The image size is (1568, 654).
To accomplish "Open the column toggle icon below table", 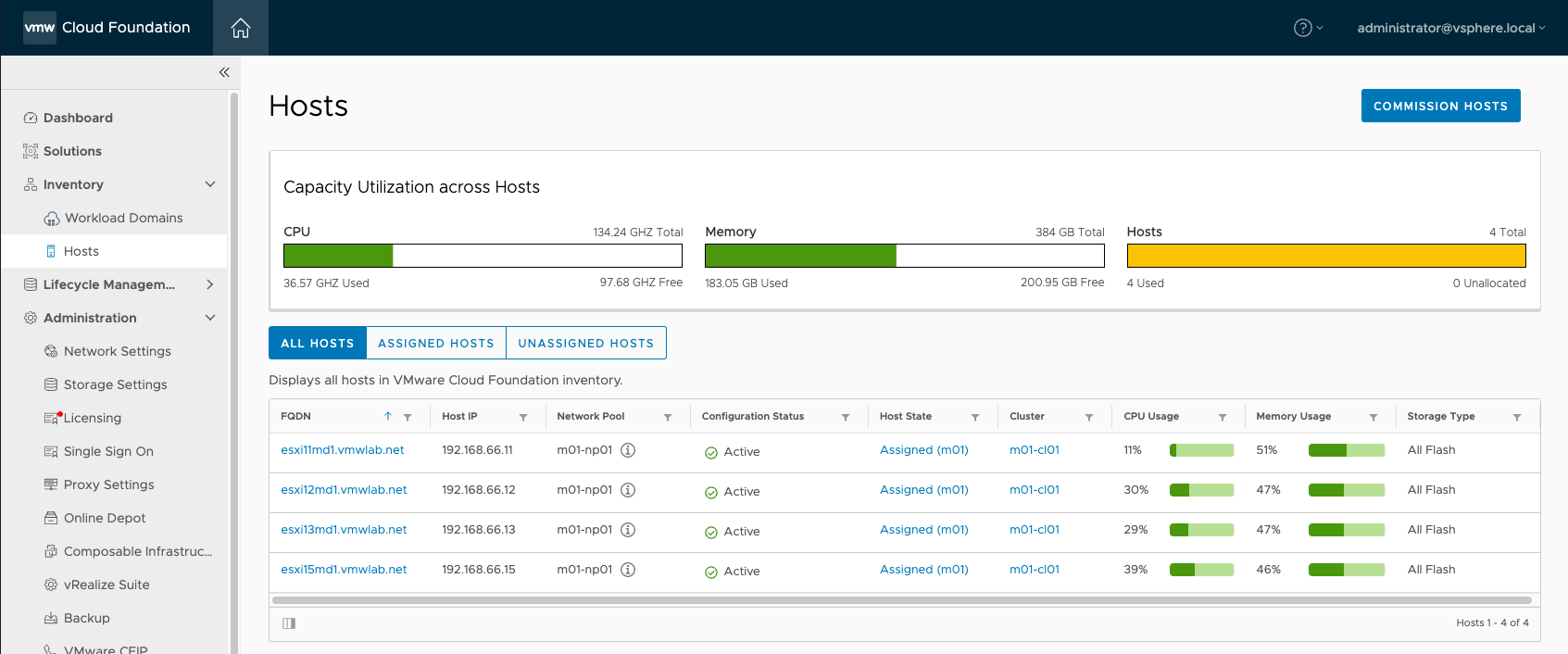I will point(289,623).
